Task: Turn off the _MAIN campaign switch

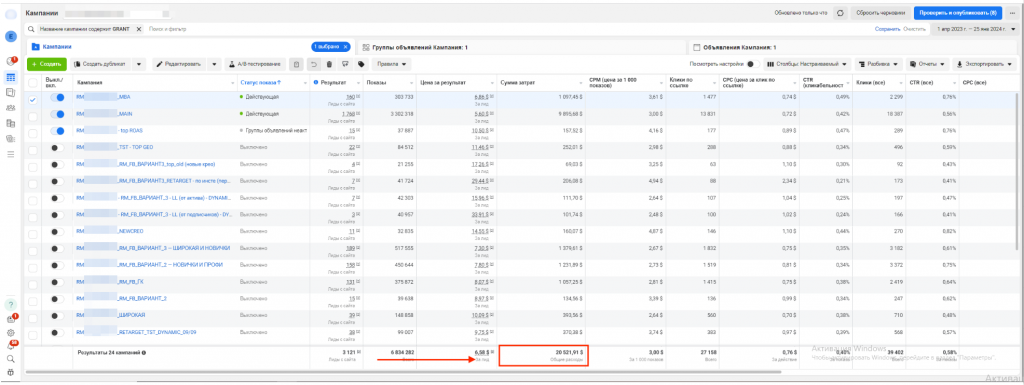Action: [57, 114]
